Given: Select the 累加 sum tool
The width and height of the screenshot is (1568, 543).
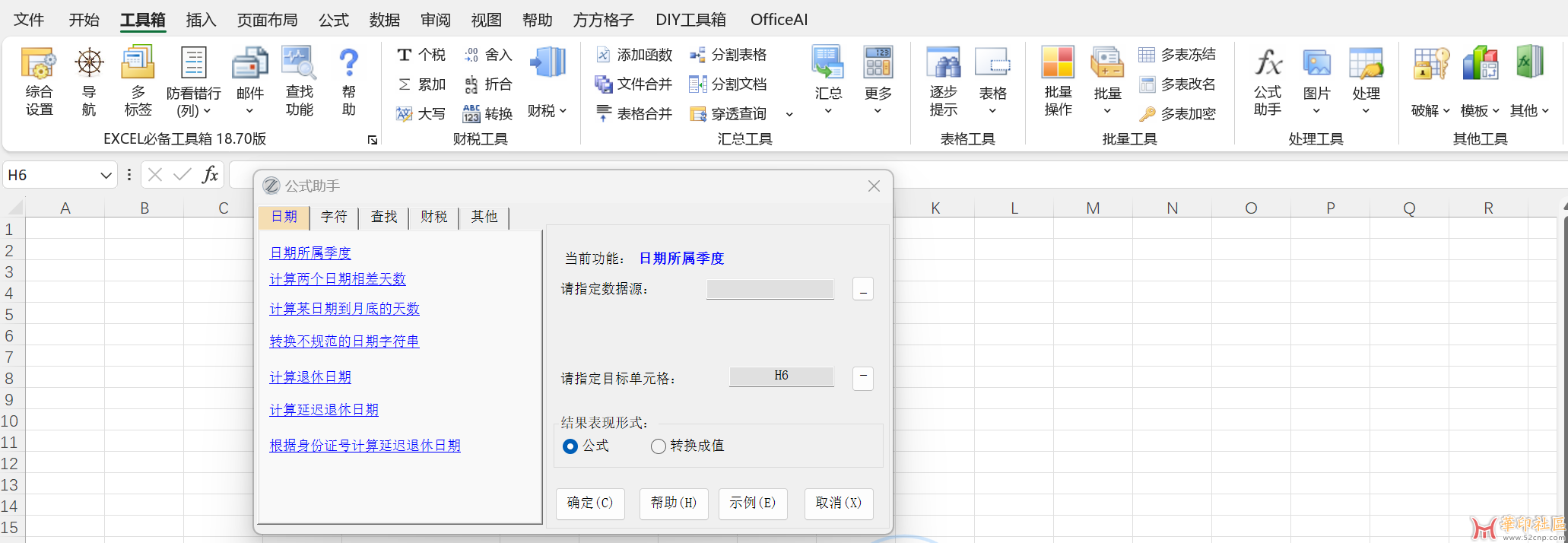Looking at the screenshot, I should pyautogui.click(x=421, y=84).
